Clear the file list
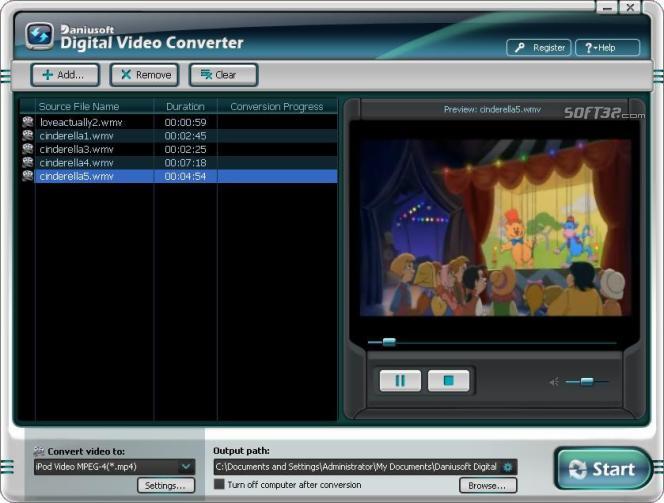Screen dimensions: 664x503 point(223,75)
